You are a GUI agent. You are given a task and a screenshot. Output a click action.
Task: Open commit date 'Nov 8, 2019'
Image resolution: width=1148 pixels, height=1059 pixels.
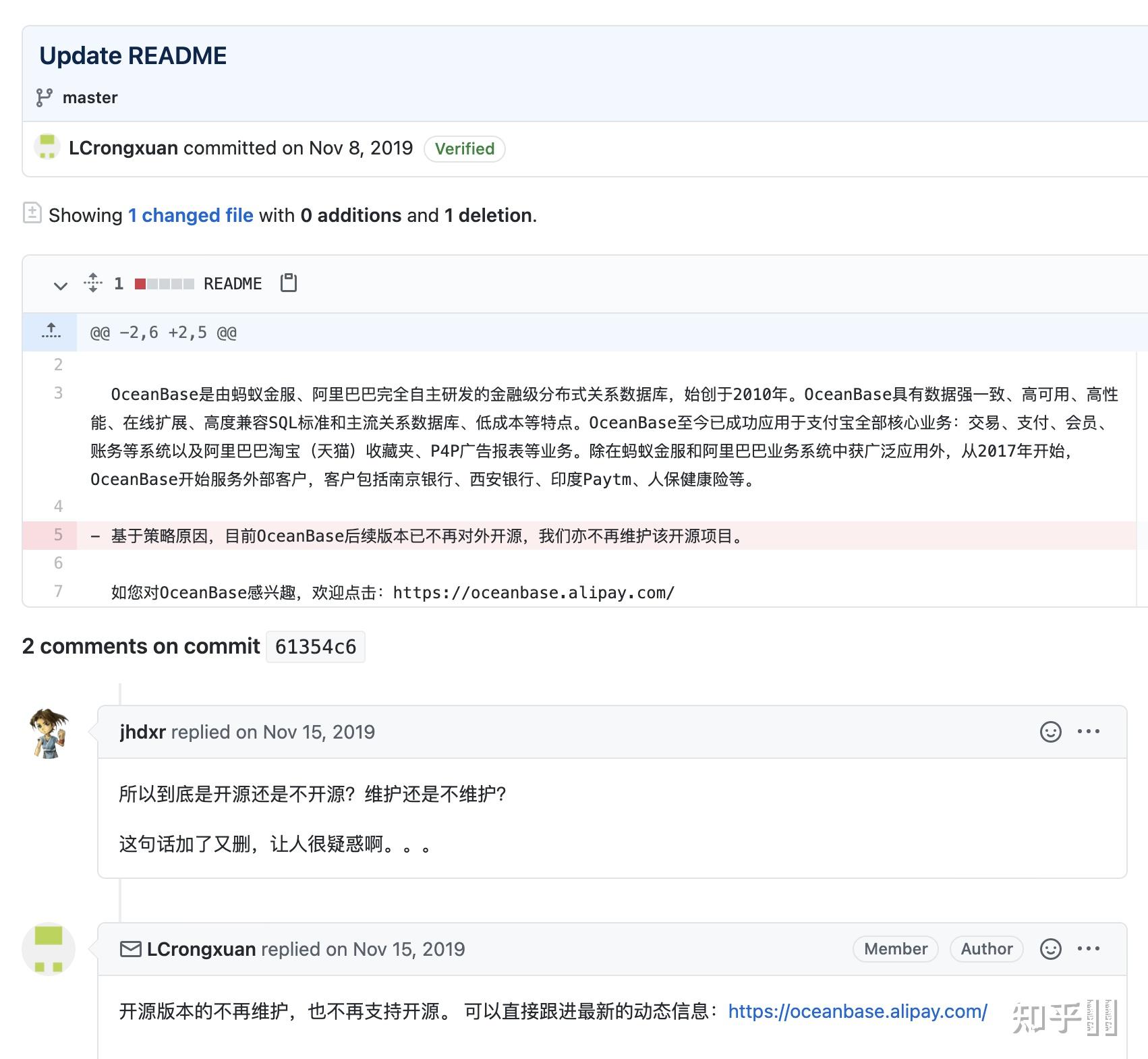[360, 148]
